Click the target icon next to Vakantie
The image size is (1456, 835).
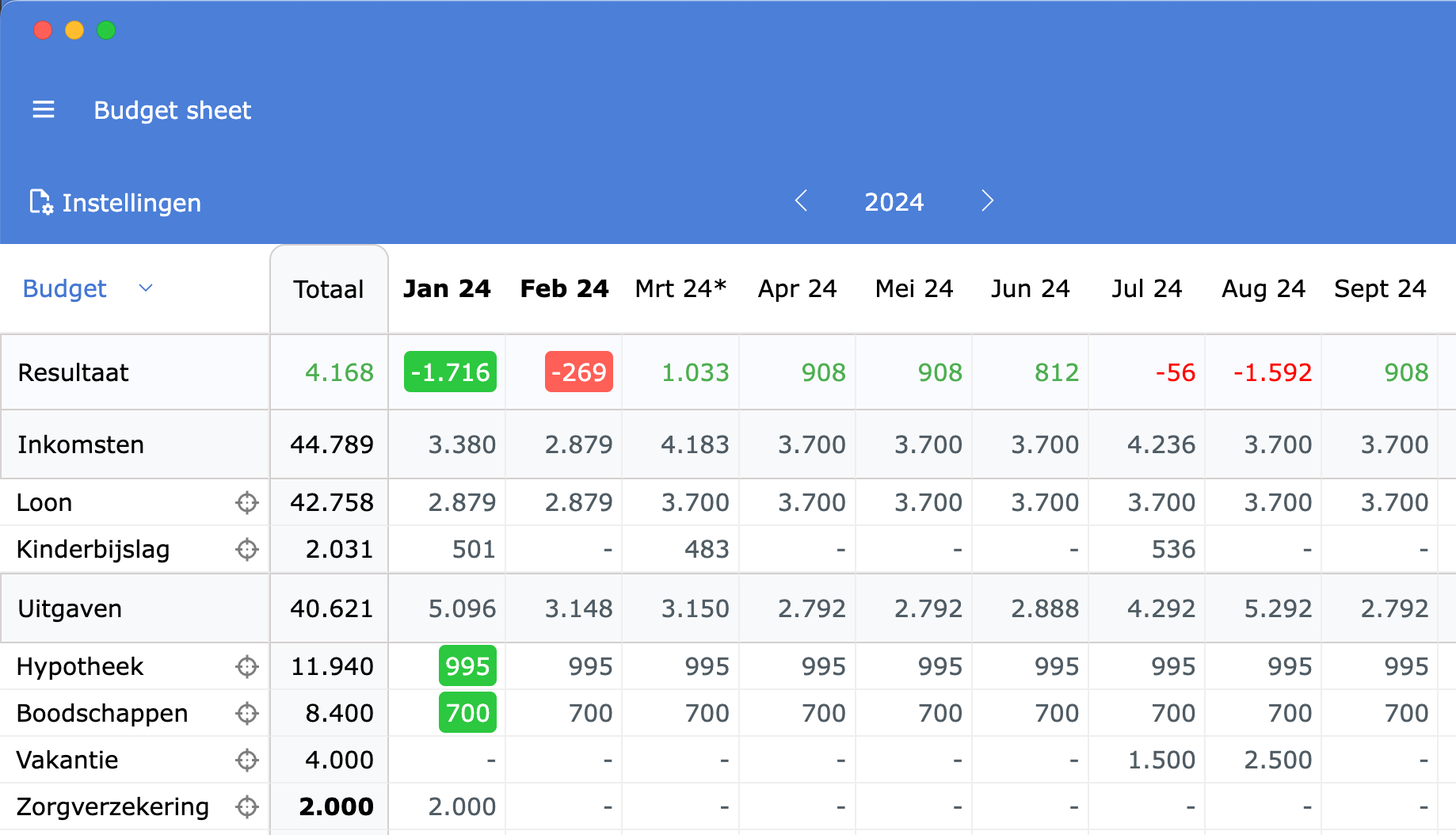247,761
